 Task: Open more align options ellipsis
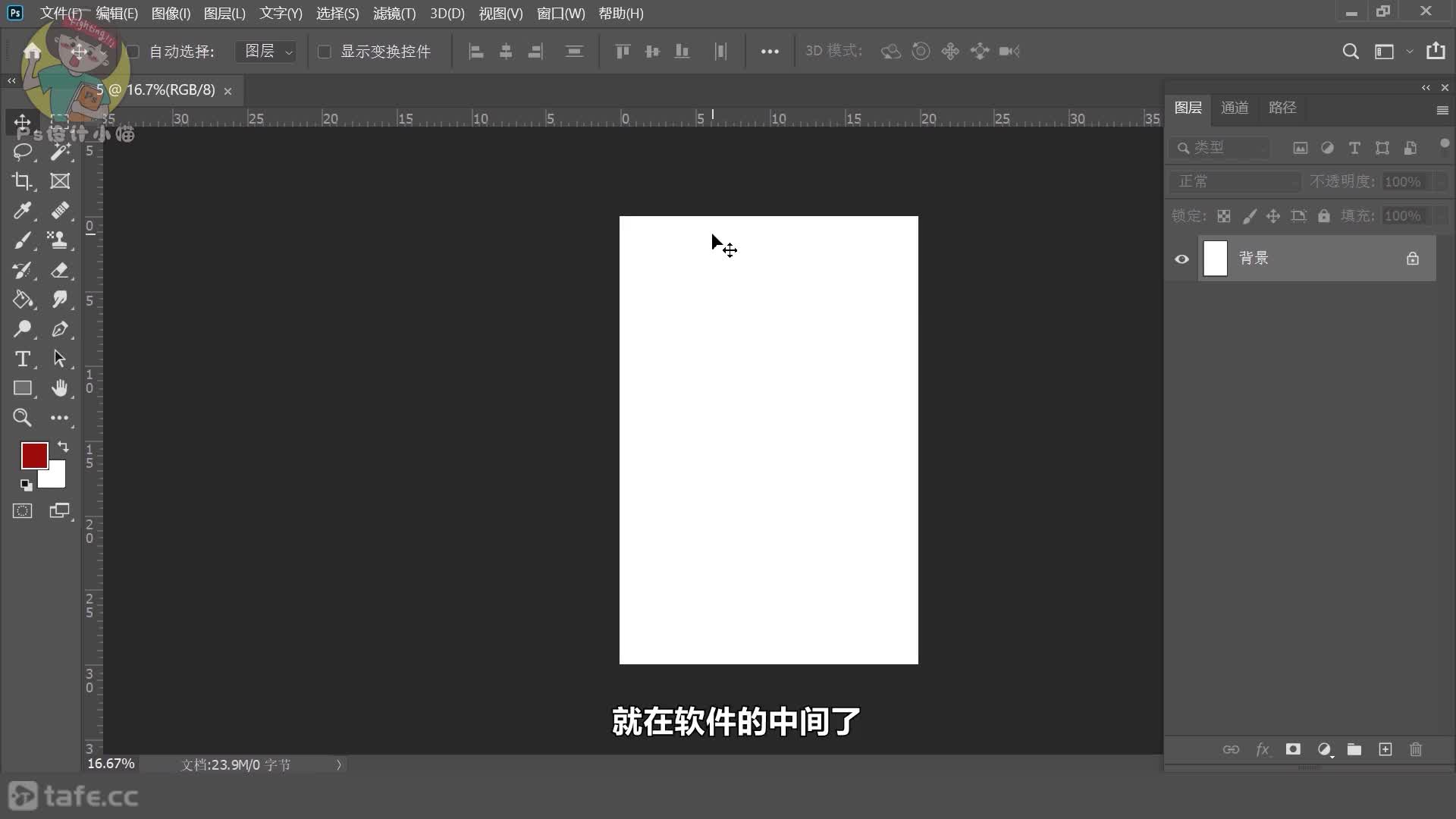(770, 52)
